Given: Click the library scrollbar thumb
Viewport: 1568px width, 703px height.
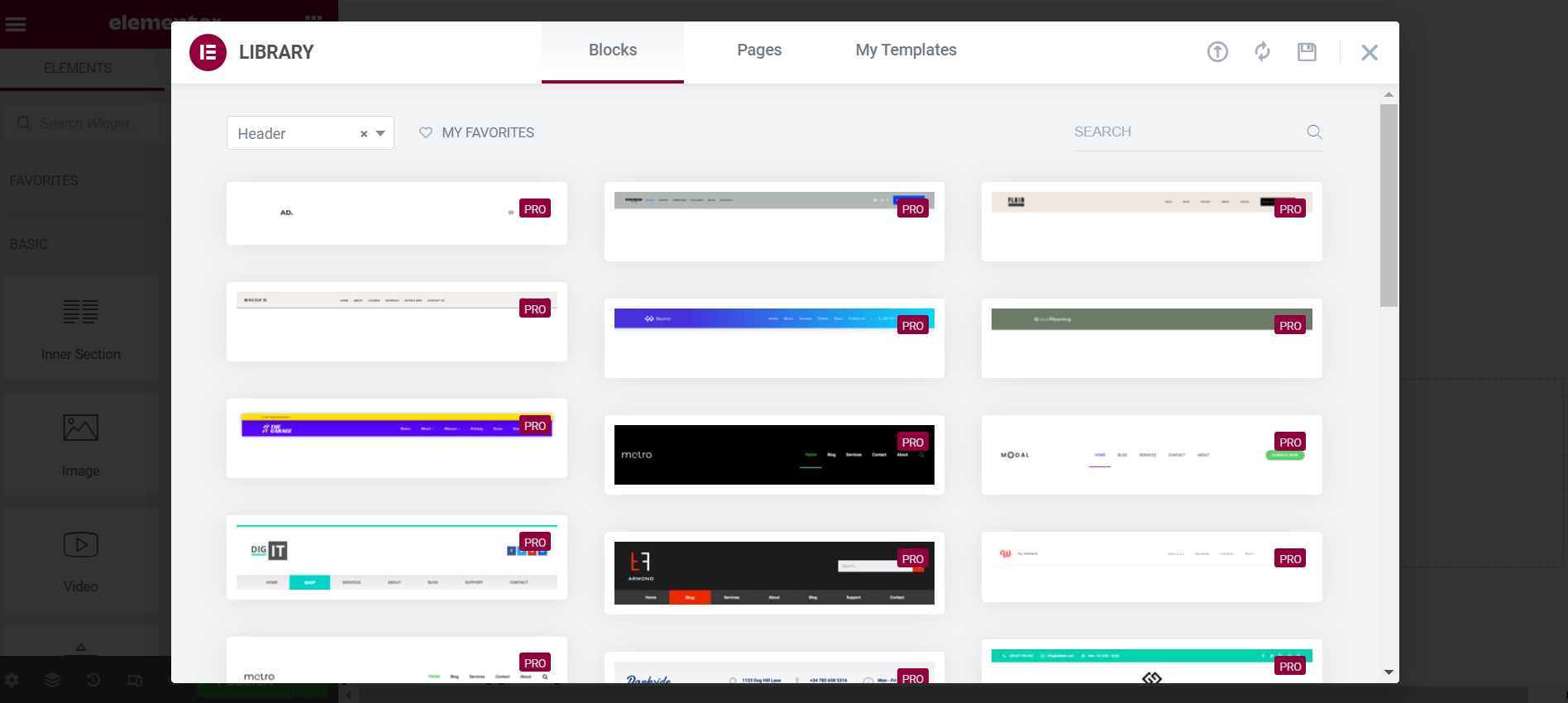Looking at the screenshot, I should (1389, 205).
